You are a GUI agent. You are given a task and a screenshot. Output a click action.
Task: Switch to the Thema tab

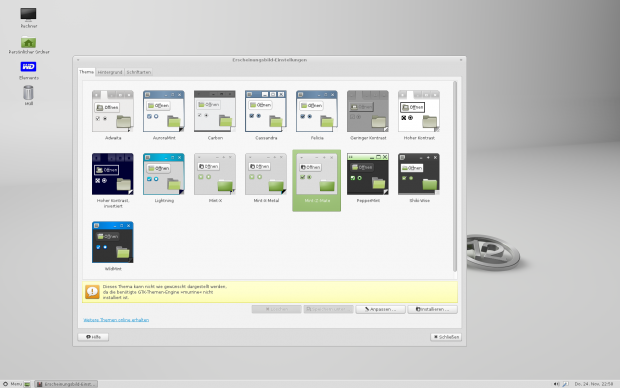click(x=86, y=72)
